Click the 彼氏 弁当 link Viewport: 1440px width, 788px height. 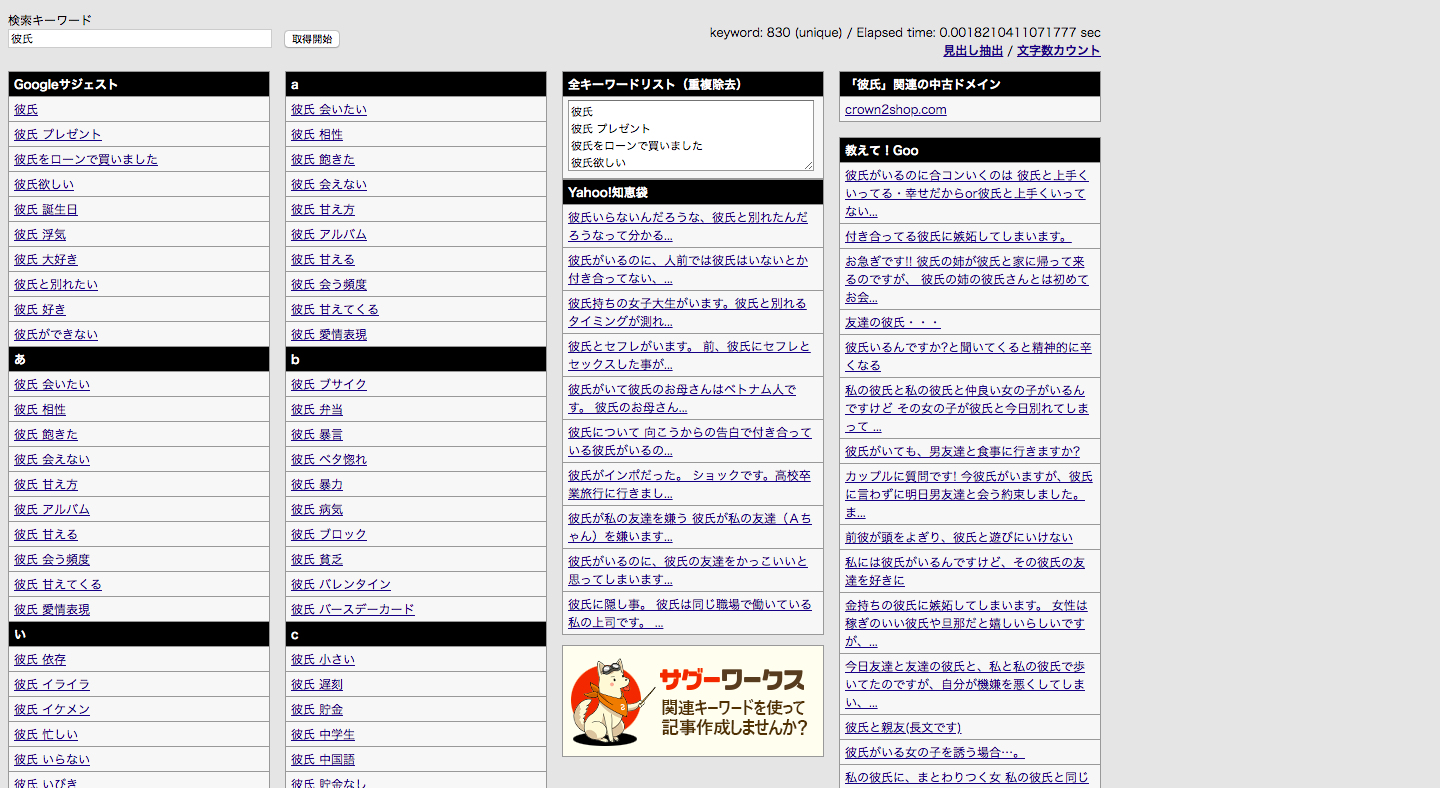(x=317, y=409)
